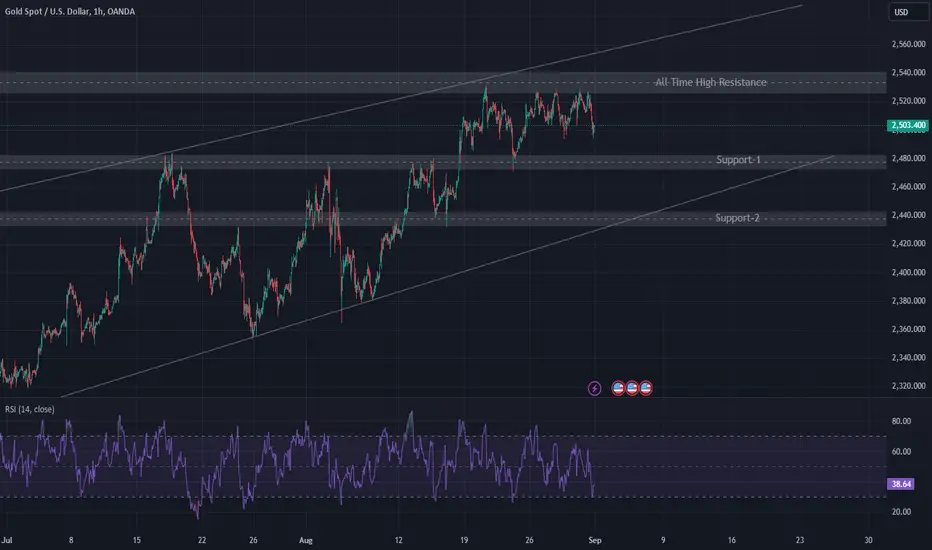Click the Jul date on time axis
The height and width of the screenshot is (550, 932).
click(7, 540)
